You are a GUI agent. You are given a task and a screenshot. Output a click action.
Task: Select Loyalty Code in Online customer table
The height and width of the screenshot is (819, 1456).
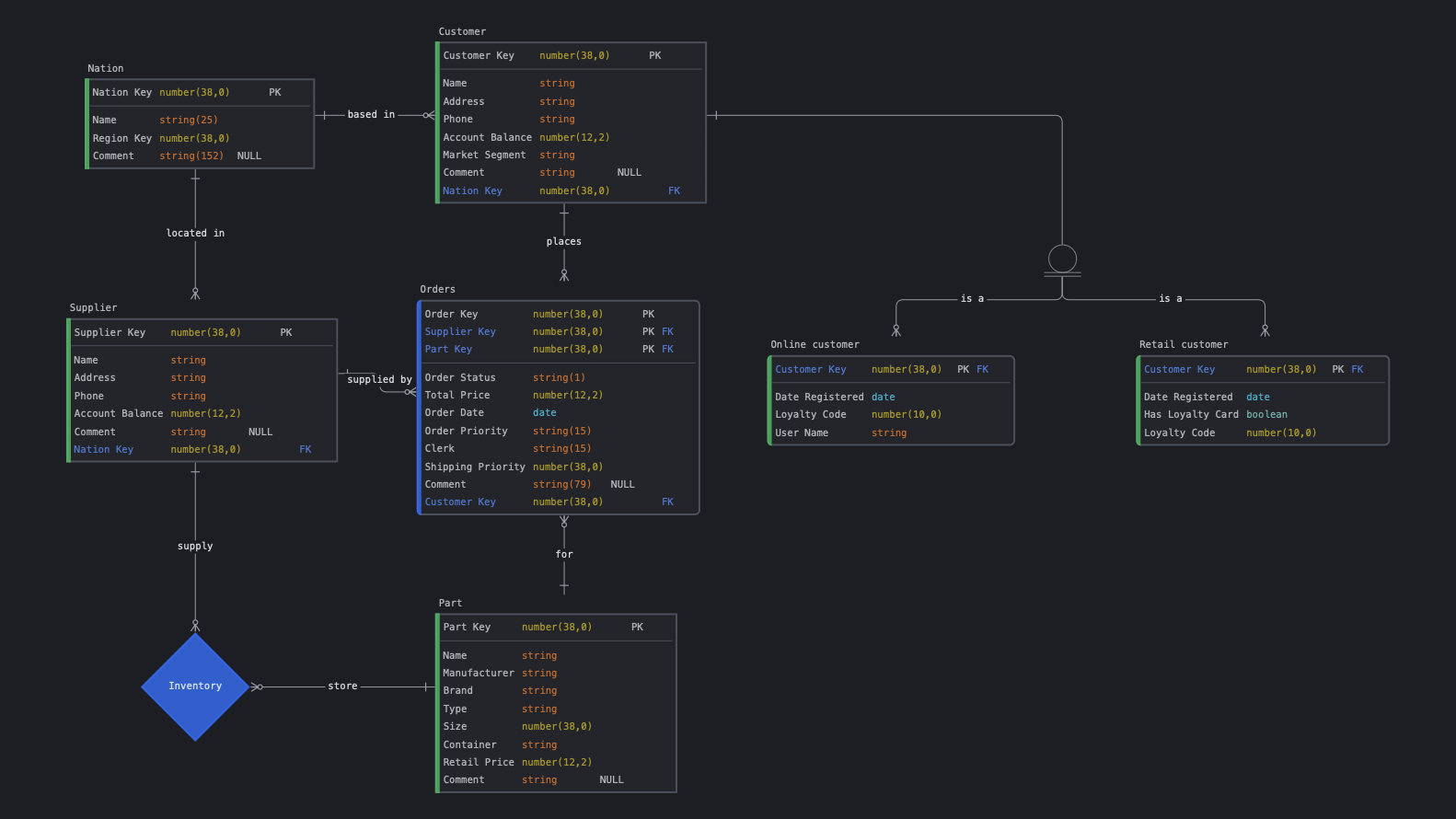pyautogui.click(x=892, y=415)
